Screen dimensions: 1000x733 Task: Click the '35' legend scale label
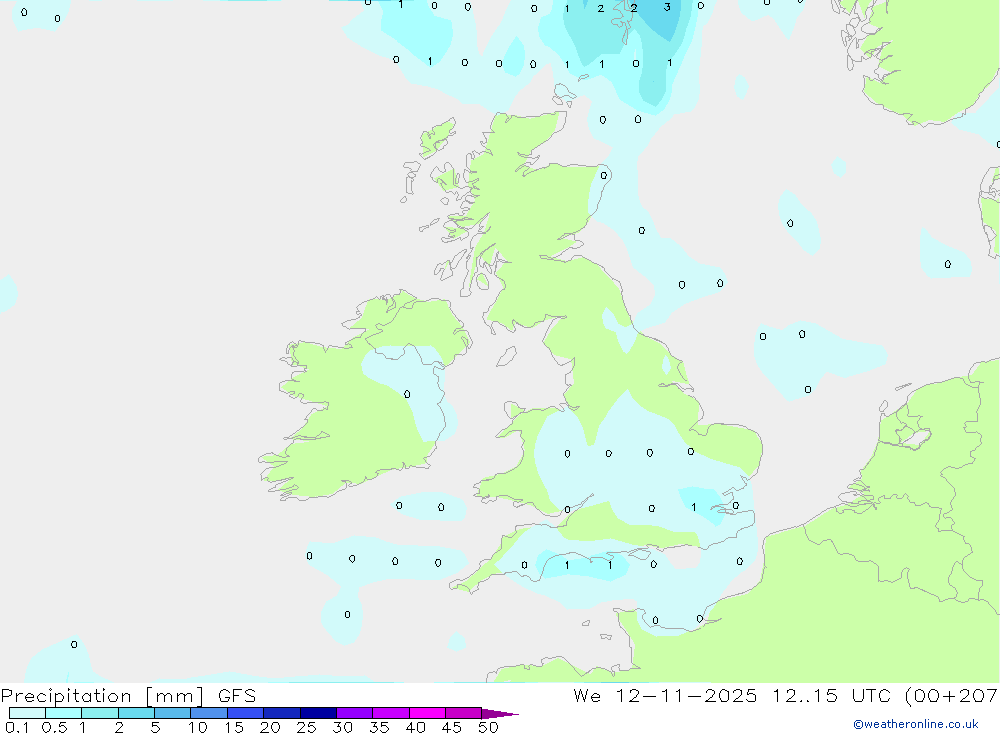[x=379, y=727]
